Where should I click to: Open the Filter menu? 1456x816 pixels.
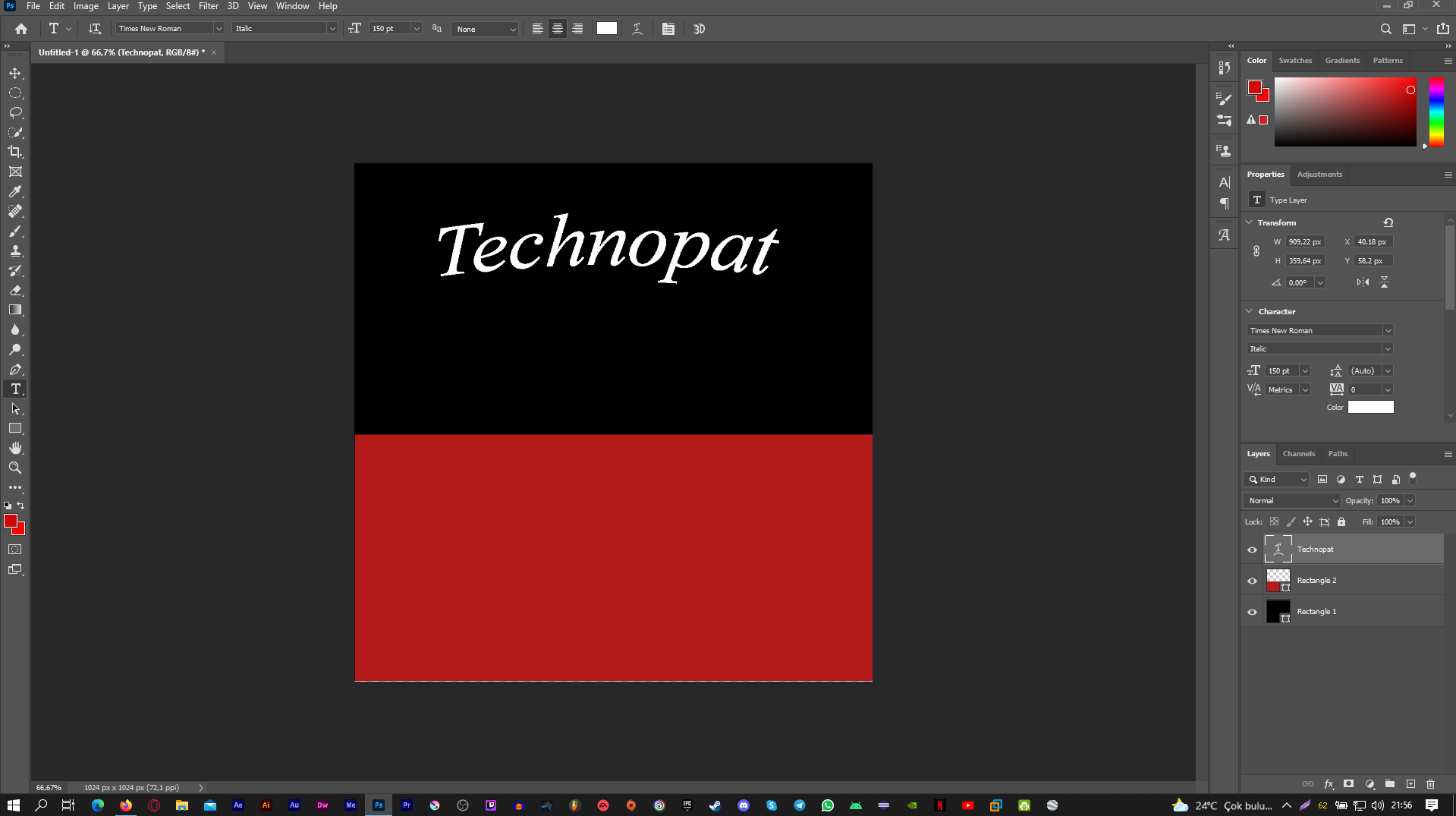pos(209,6)
